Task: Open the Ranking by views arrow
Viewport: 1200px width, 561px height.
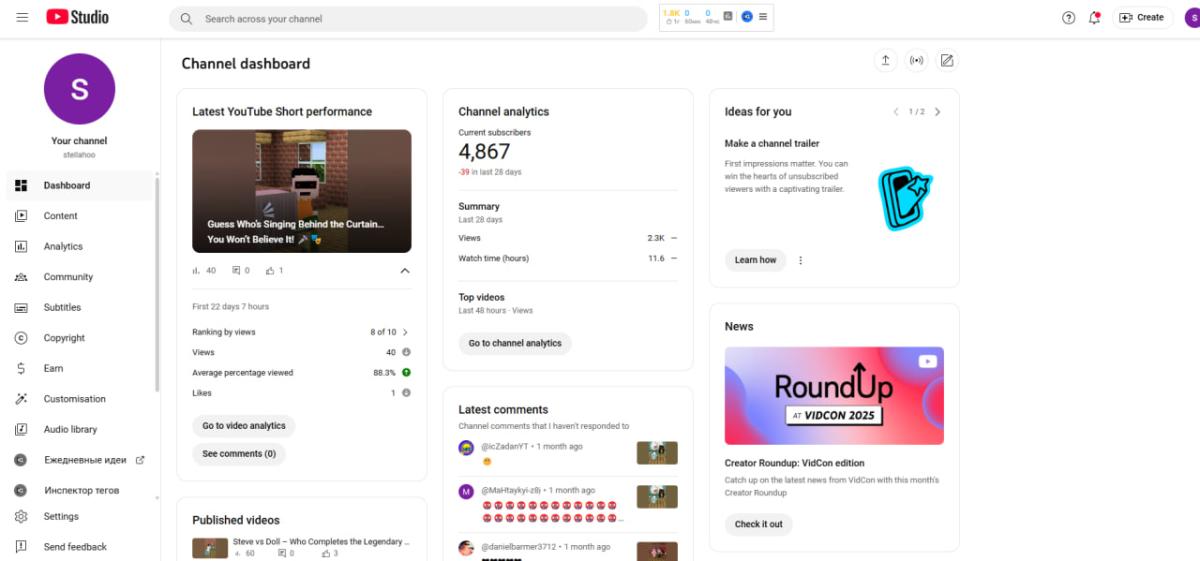Action: point(405,332)
